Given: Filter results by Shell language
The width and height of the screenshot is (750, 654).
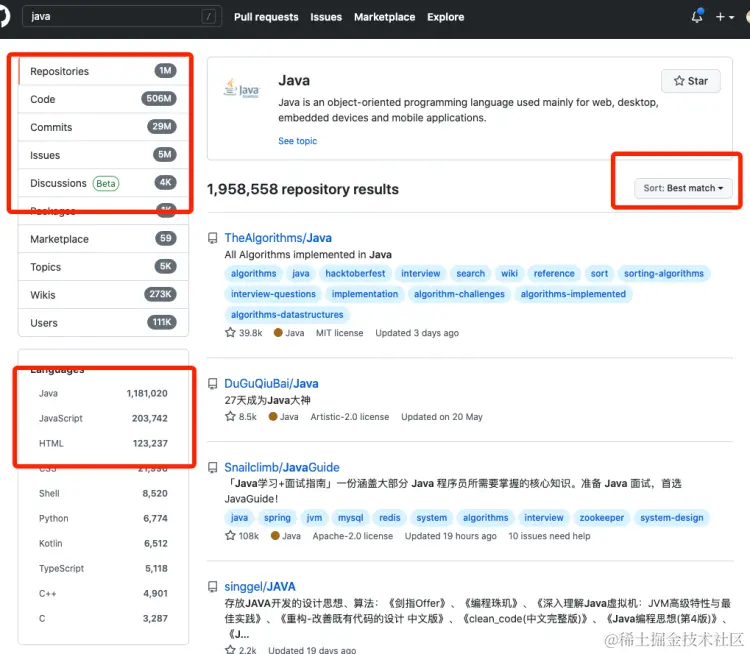Looking at the screenshot, I should 103,493.
